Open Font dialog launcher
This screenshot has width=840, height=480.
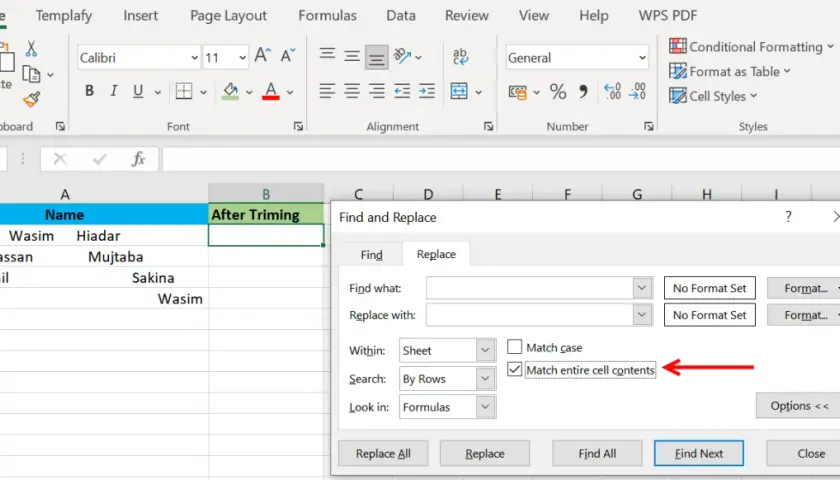tap(298, 126)
